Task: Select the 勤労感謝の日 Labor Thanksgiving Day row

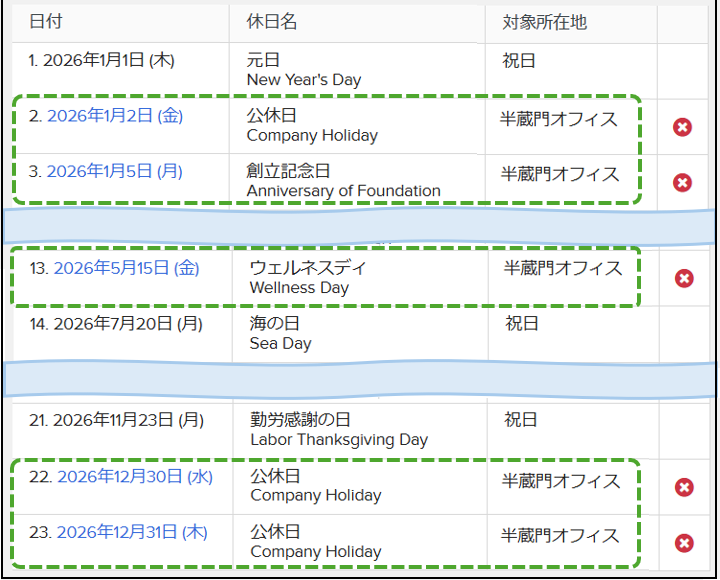Action: 360,430
